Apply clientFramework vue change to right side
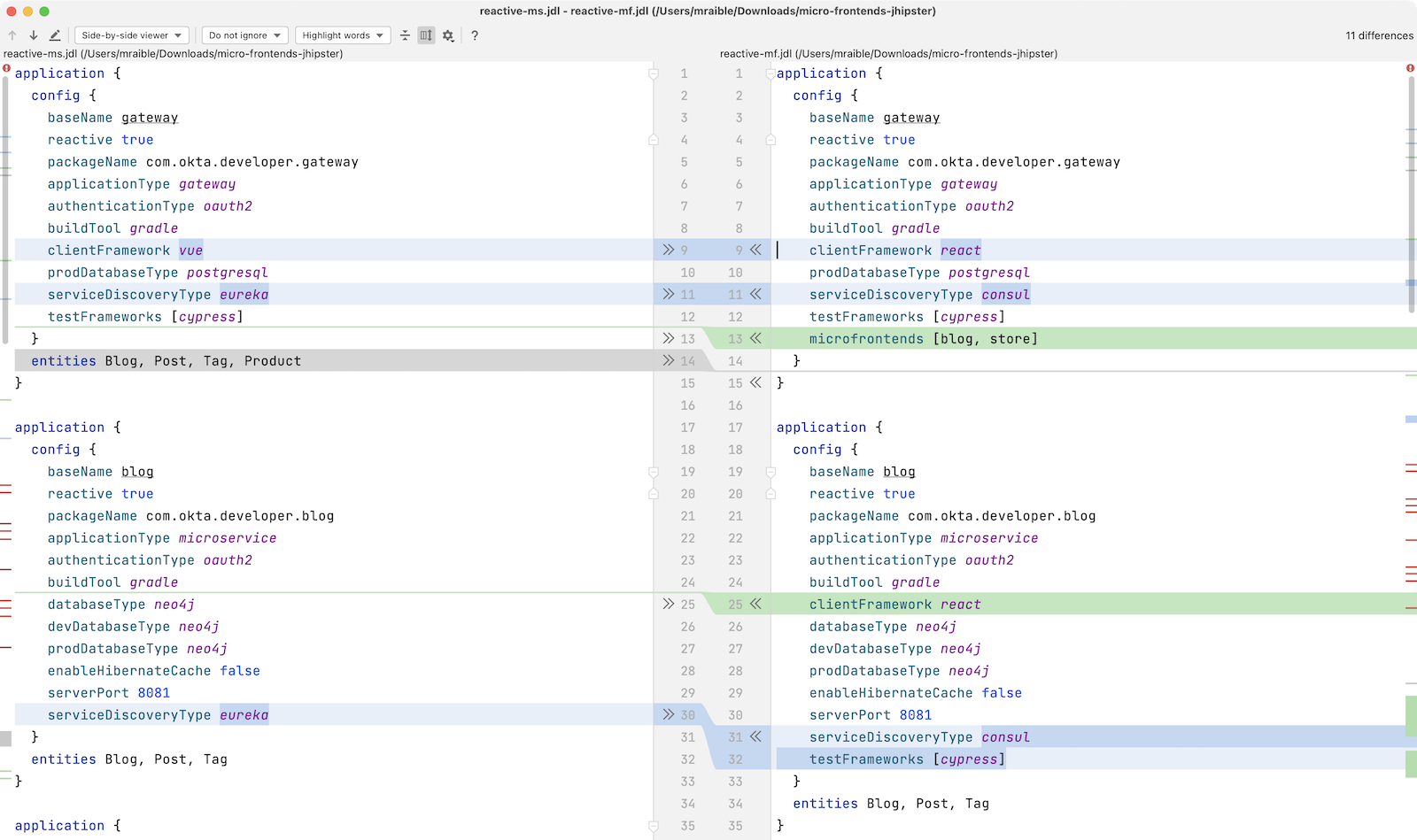The image size is (1417, 840). pos(669,250)
